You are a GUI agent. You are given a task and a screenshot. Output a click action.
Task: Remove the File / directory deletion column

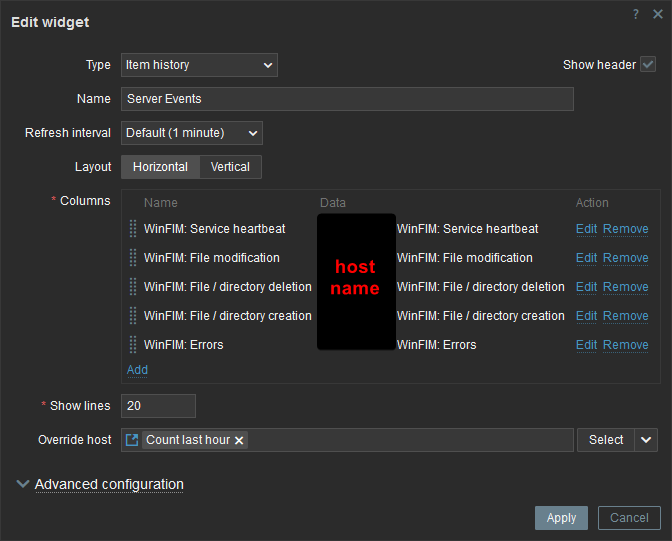625,287
